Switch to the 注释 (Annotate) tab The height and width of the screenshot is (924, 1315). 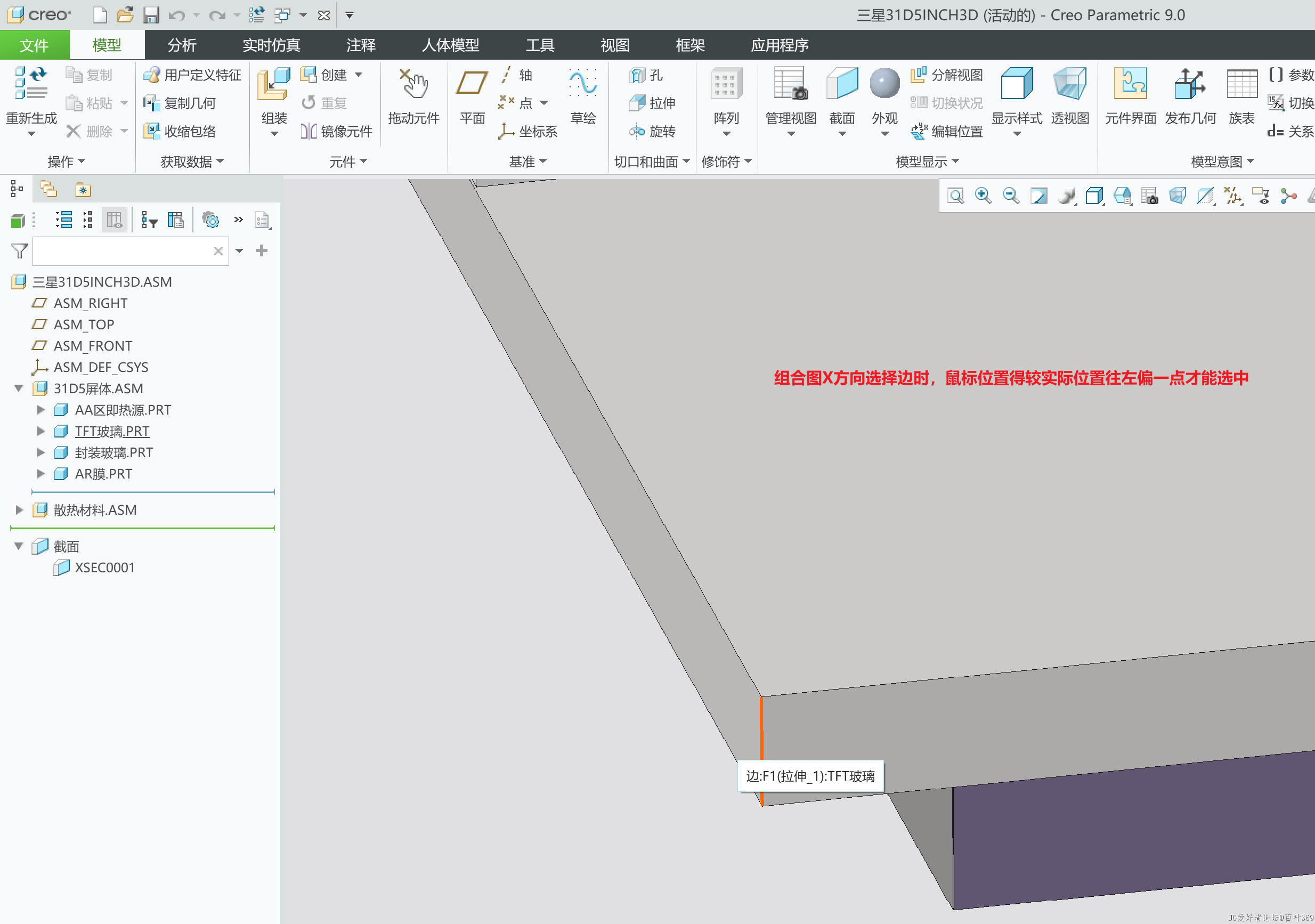pyautogui.click(x=361, y=45)
